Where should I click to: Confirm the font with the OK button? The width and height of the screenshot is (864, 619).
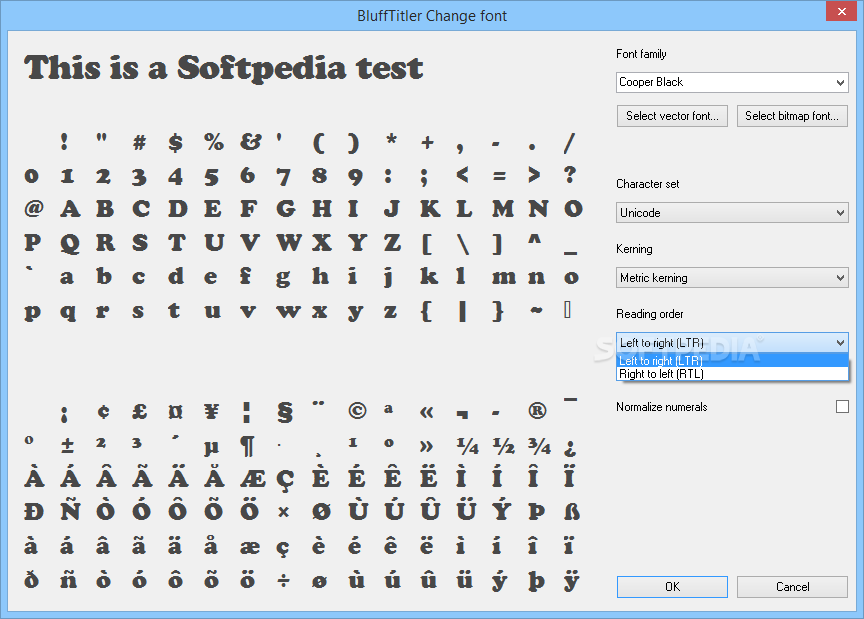coord(672,587)
